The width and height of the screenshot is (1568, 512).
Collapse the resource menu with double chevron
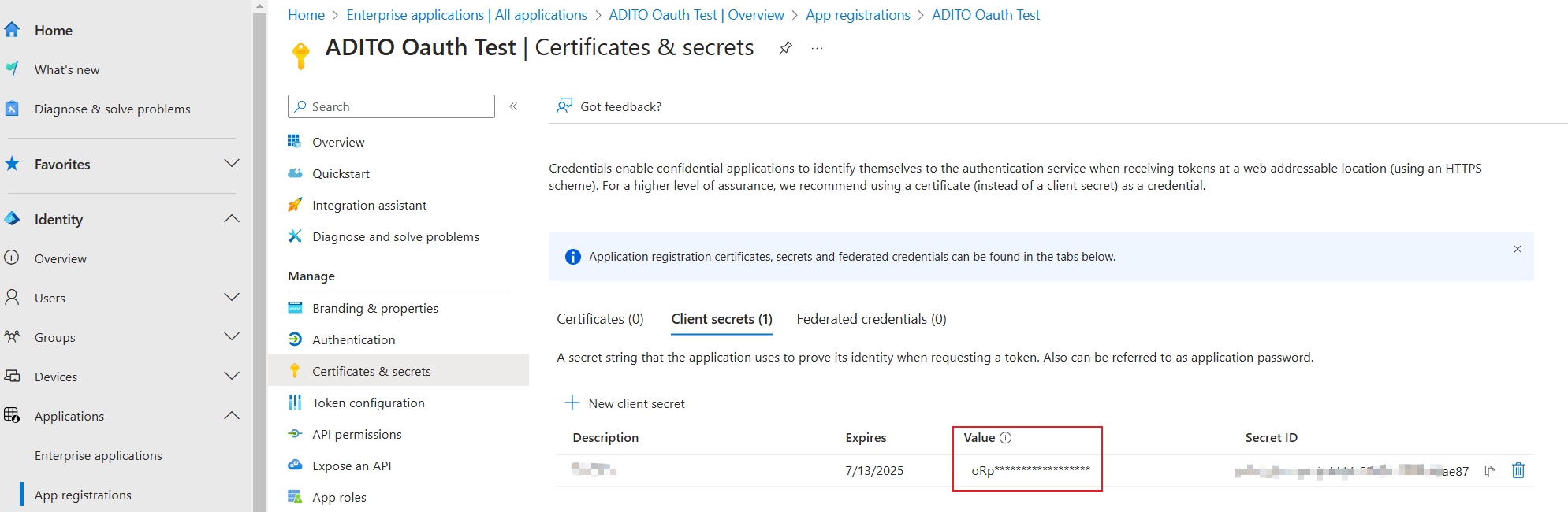pyautogui.click(x=513, y=106)
